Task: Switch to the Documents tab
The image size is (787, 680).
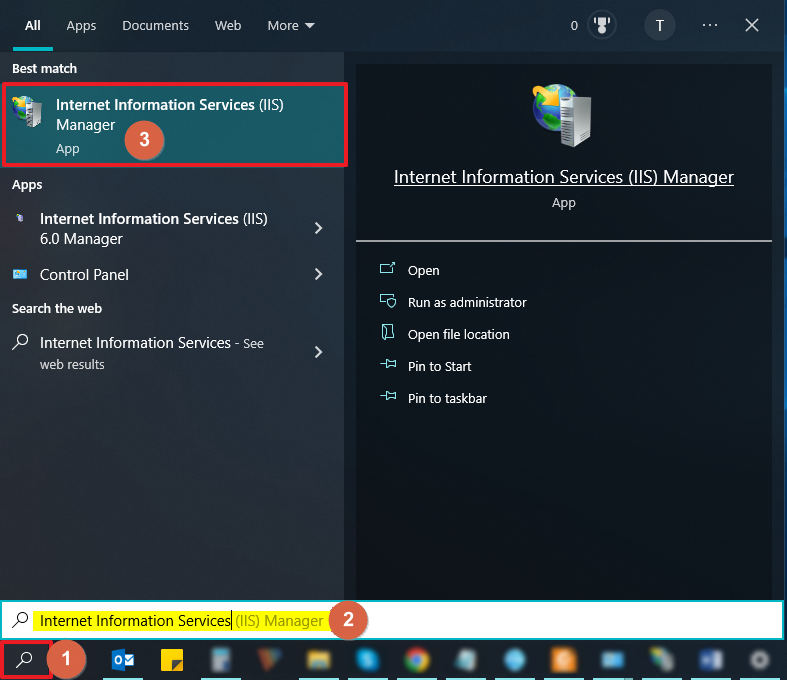Action: pyautogui.click(x=156, y=26)
